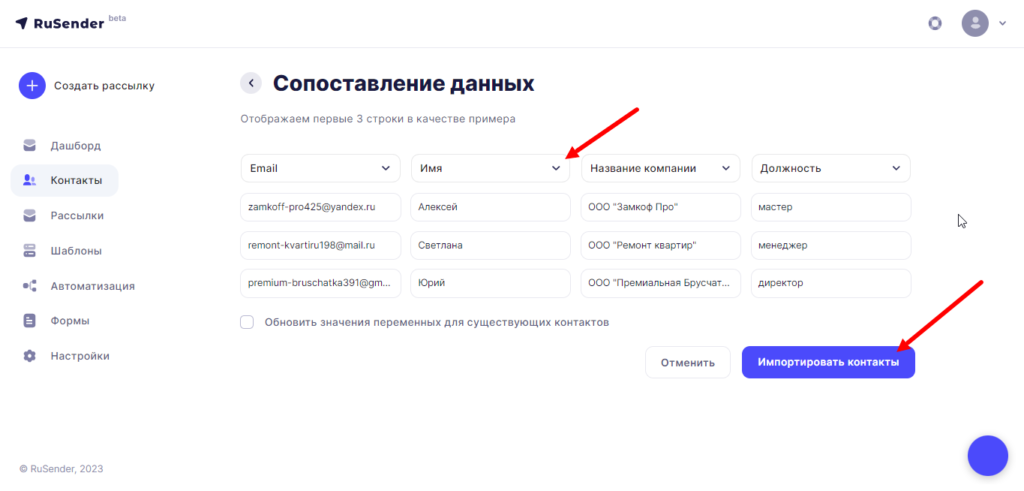
Task: Enable updating variable values for existing contacts
Action: point(247,323)
